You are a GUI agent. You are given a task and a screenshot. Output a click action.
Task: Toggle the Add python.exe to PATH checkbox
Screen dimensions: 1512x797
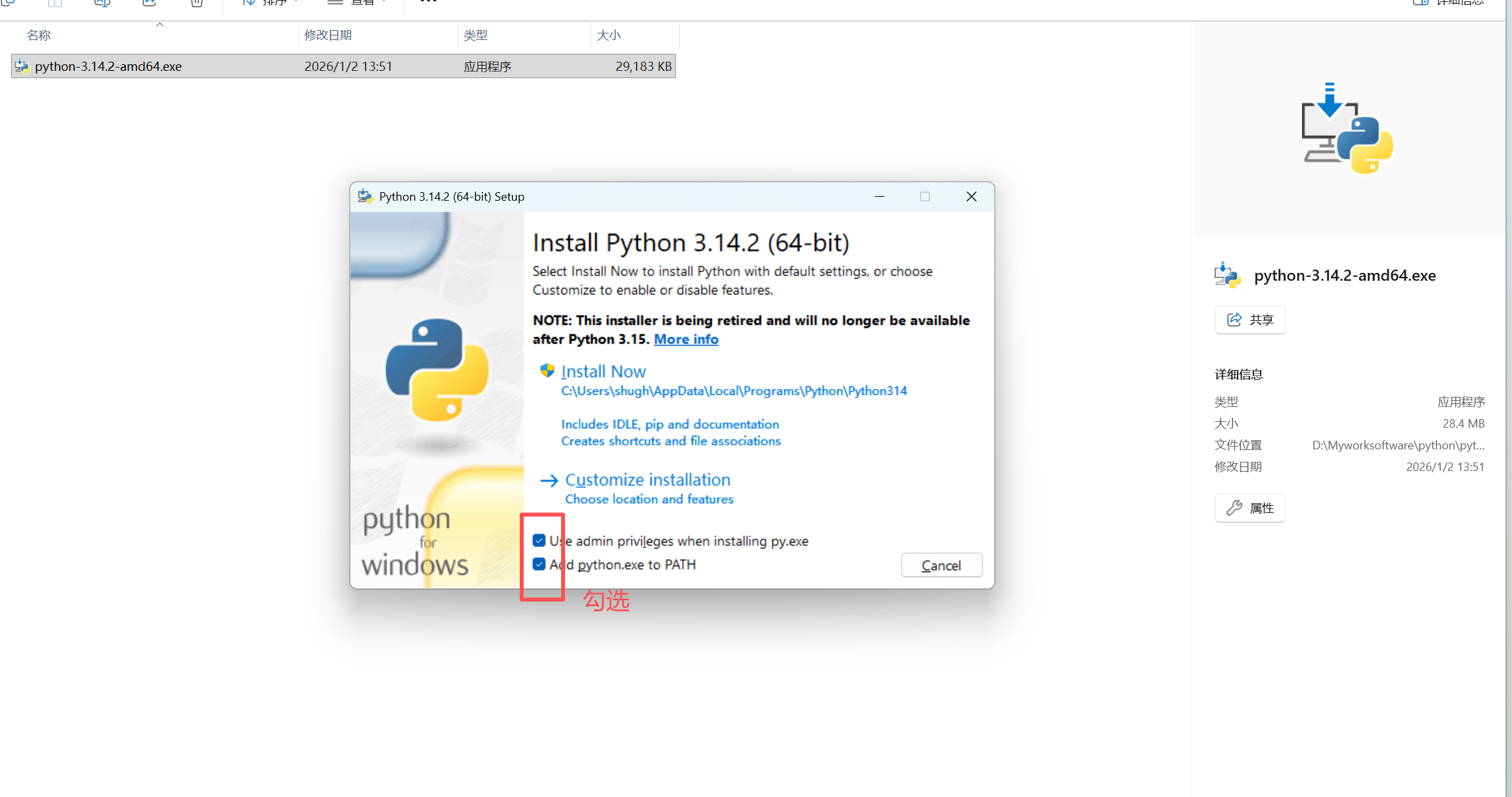click(539, 564)
